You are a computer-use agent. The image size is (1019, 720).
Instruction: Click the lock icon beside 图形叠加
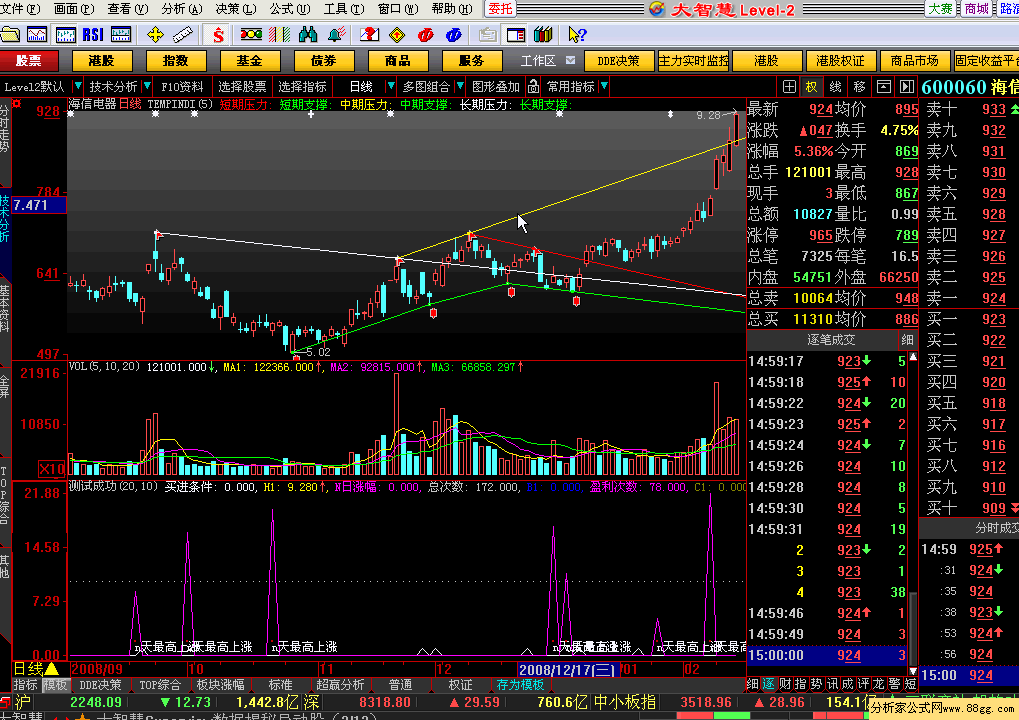(533, 86)
